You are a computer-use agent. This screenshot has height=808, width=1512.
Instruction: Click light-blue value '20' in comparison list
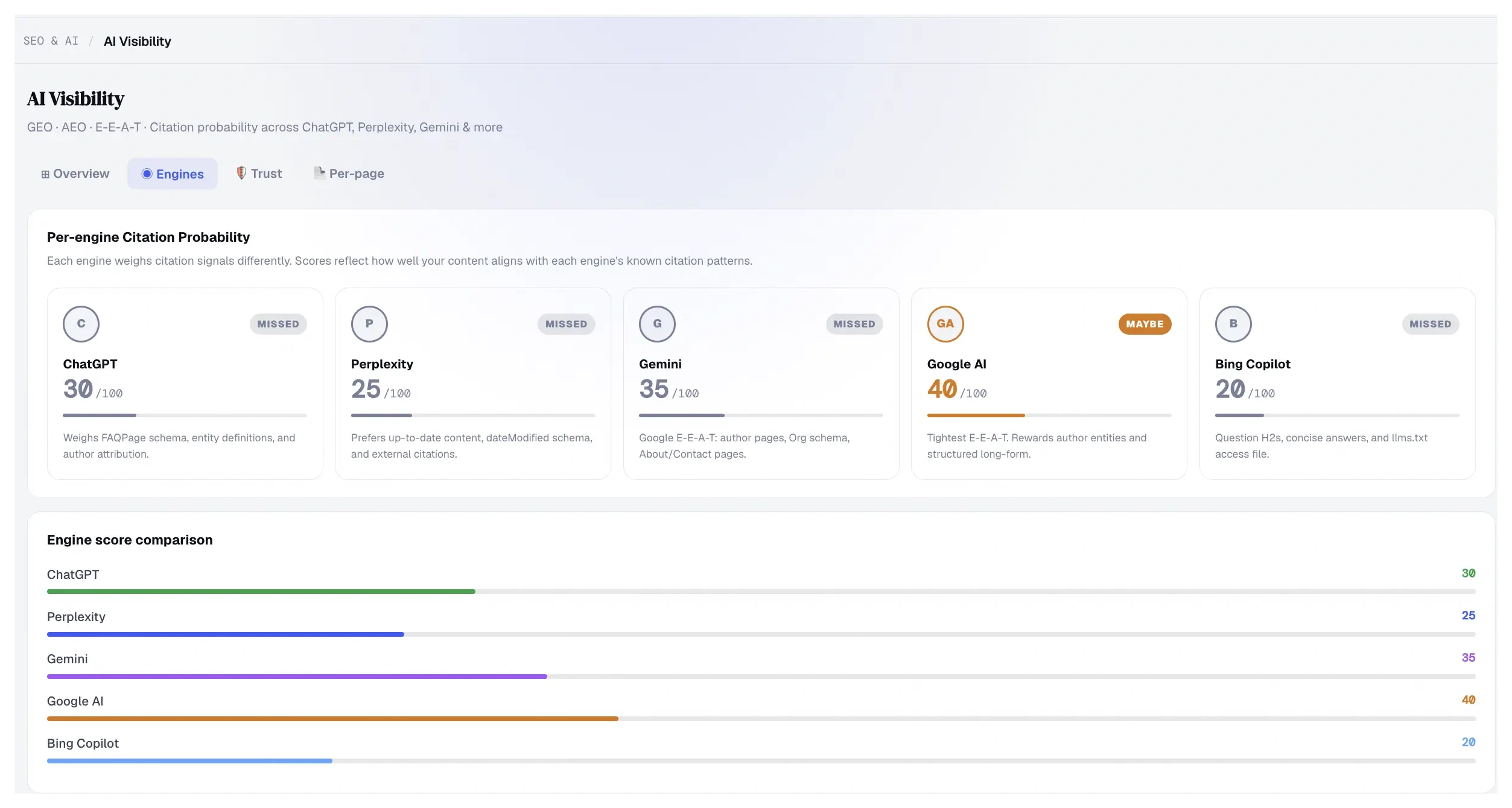coord(1469,742)
